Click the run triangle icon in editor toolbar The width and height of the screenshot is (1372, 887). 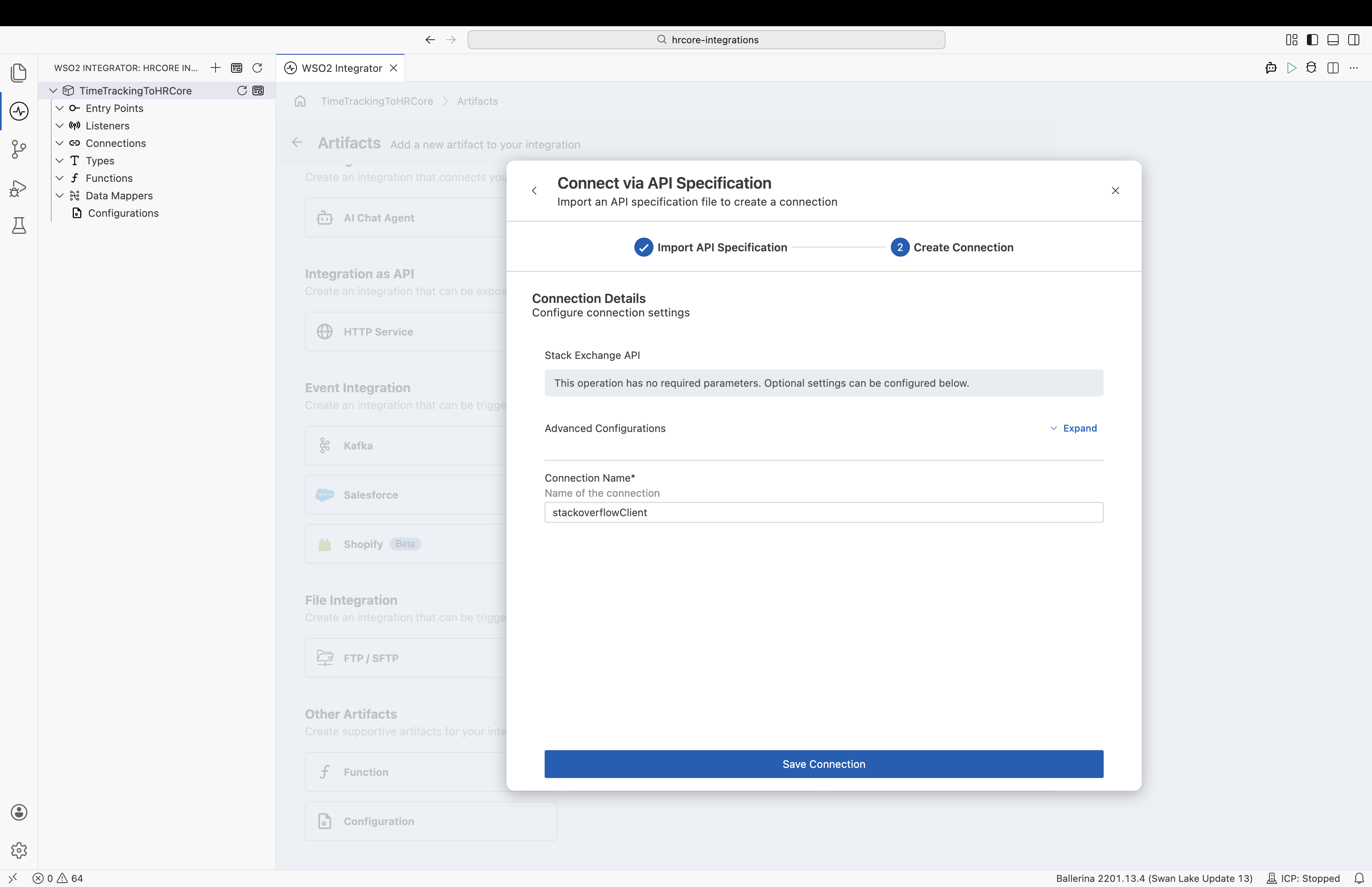(x=1291, y=68)
